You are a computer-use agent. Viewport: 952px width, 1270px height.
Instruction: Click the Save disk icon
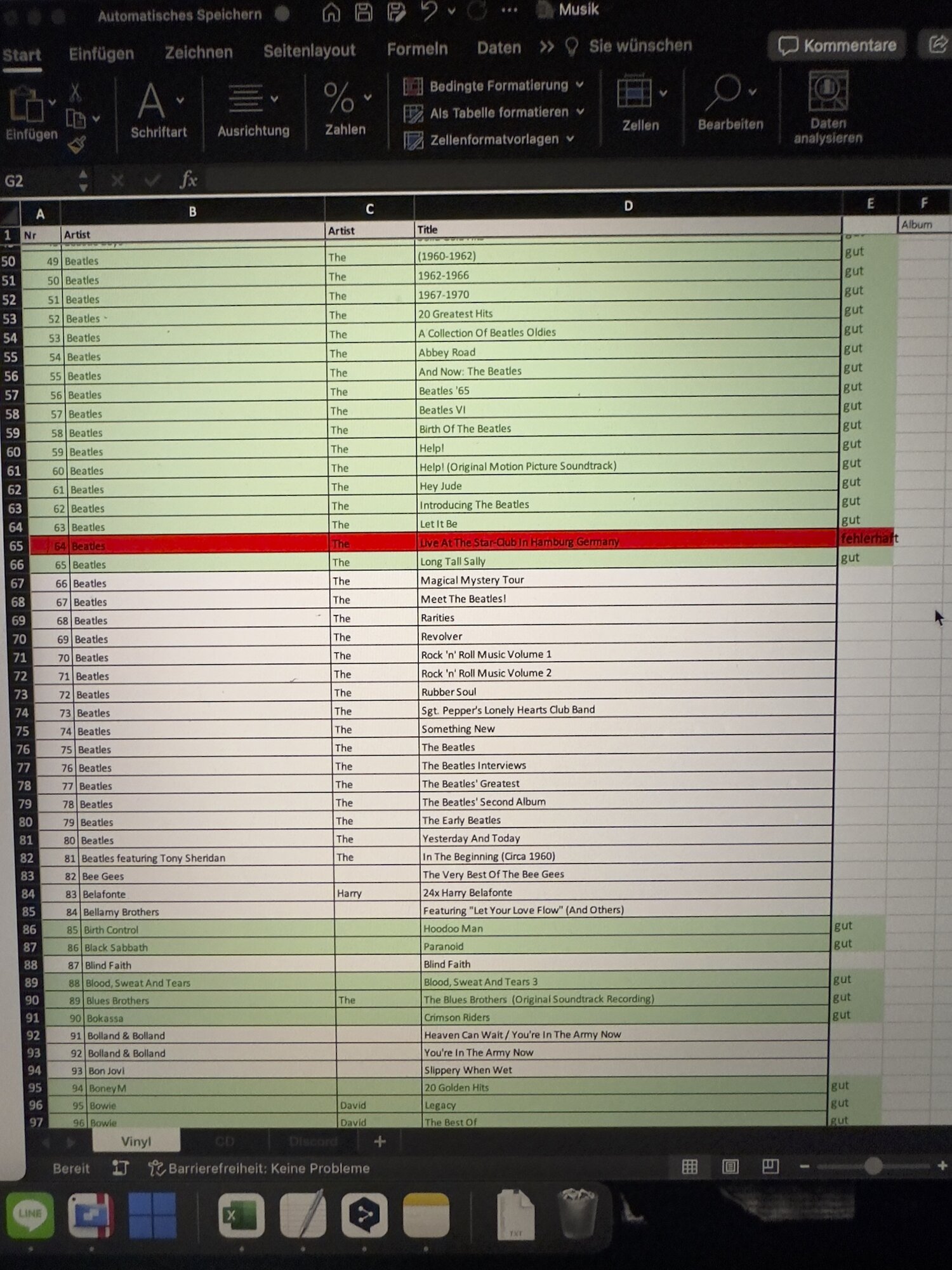(364, 11)
